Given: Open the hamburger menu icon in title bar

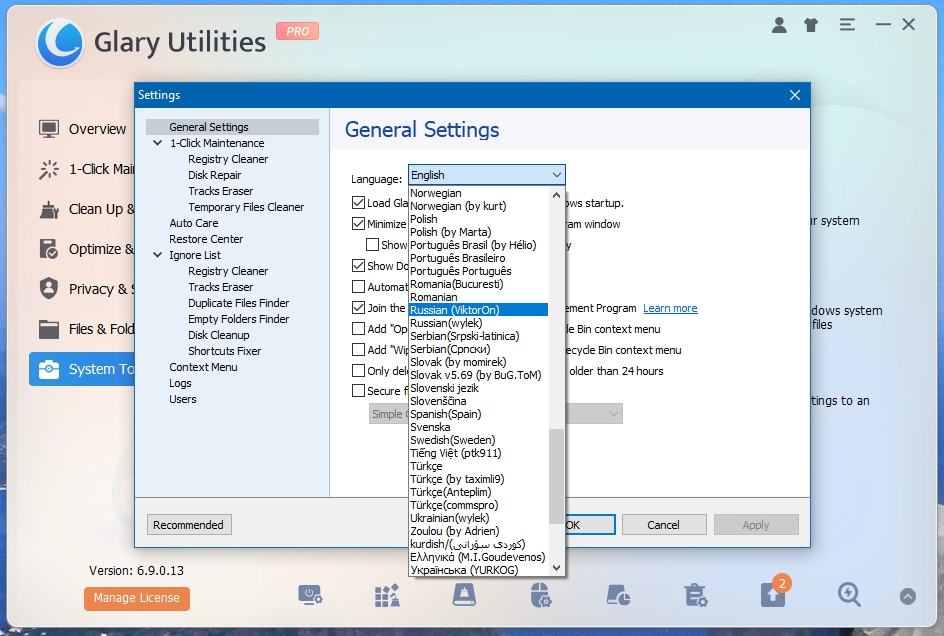Looking at the screenshot, I should pos(847,25).
